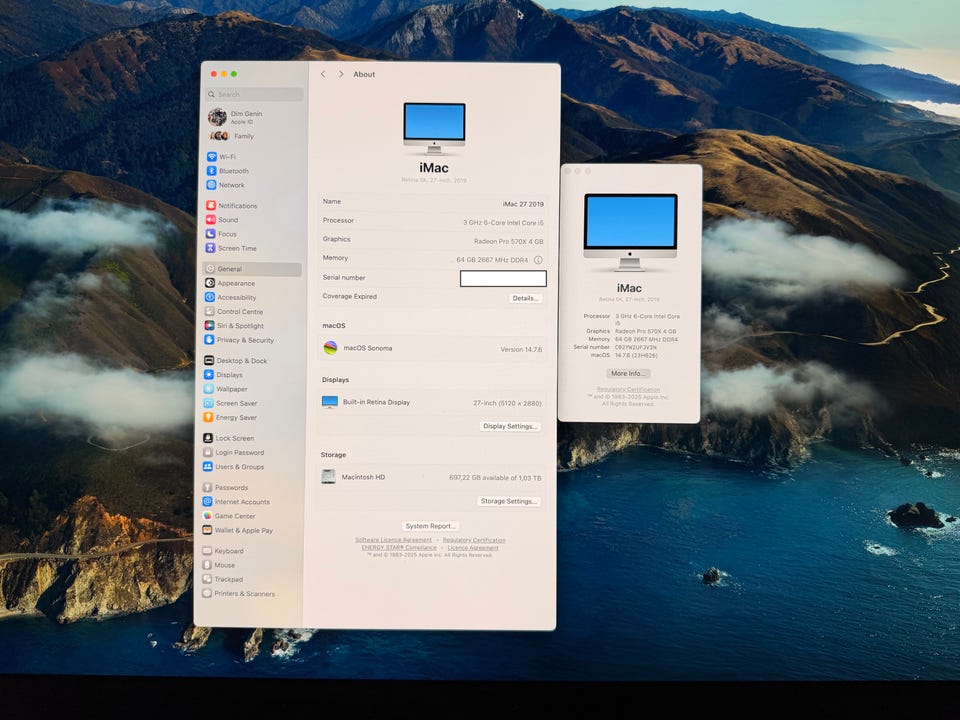Open Storage Settings button
This screenshot has height=720, width=960.
pos(508,501)
